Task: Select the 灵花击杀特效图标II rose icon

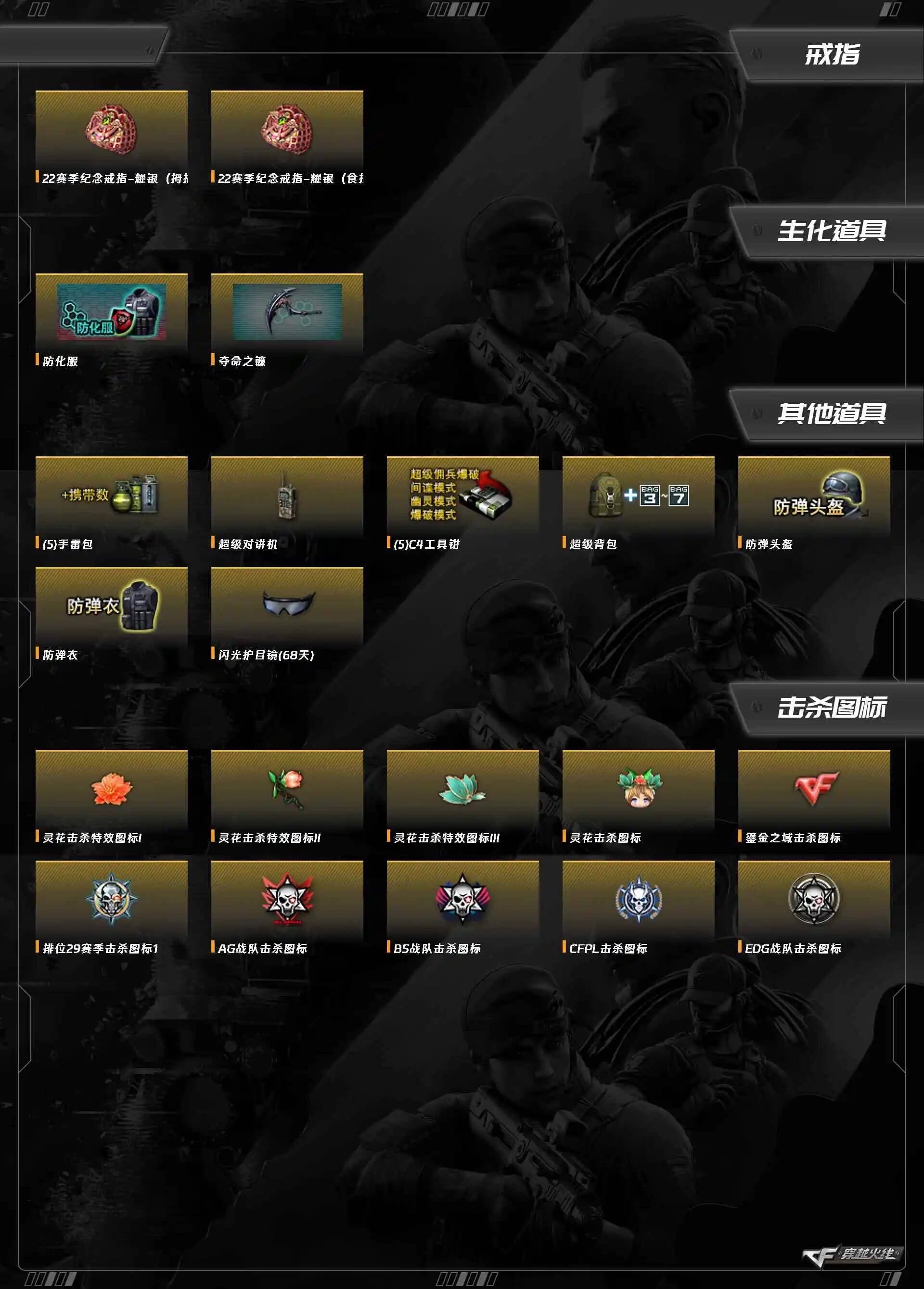Action: pyautogui.click(x=287, y=788)
